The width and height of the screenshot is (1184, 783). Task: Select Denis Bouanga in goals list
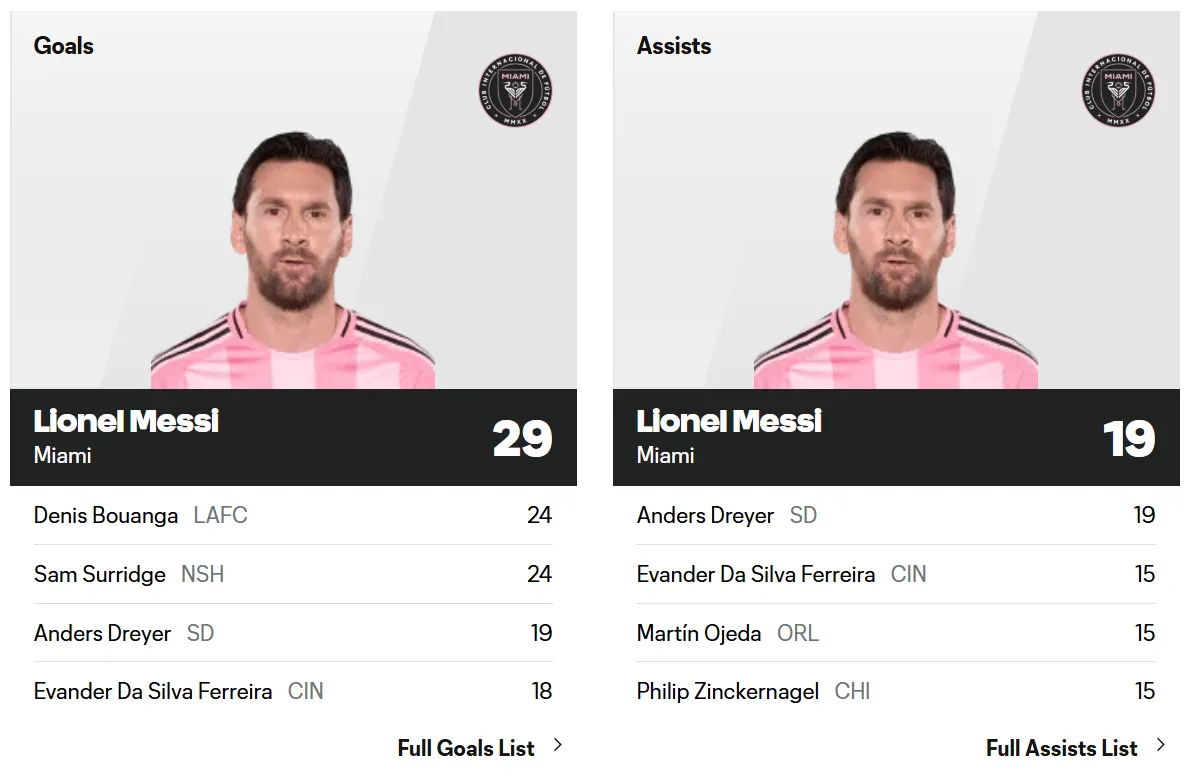click(x=106, y=516)
